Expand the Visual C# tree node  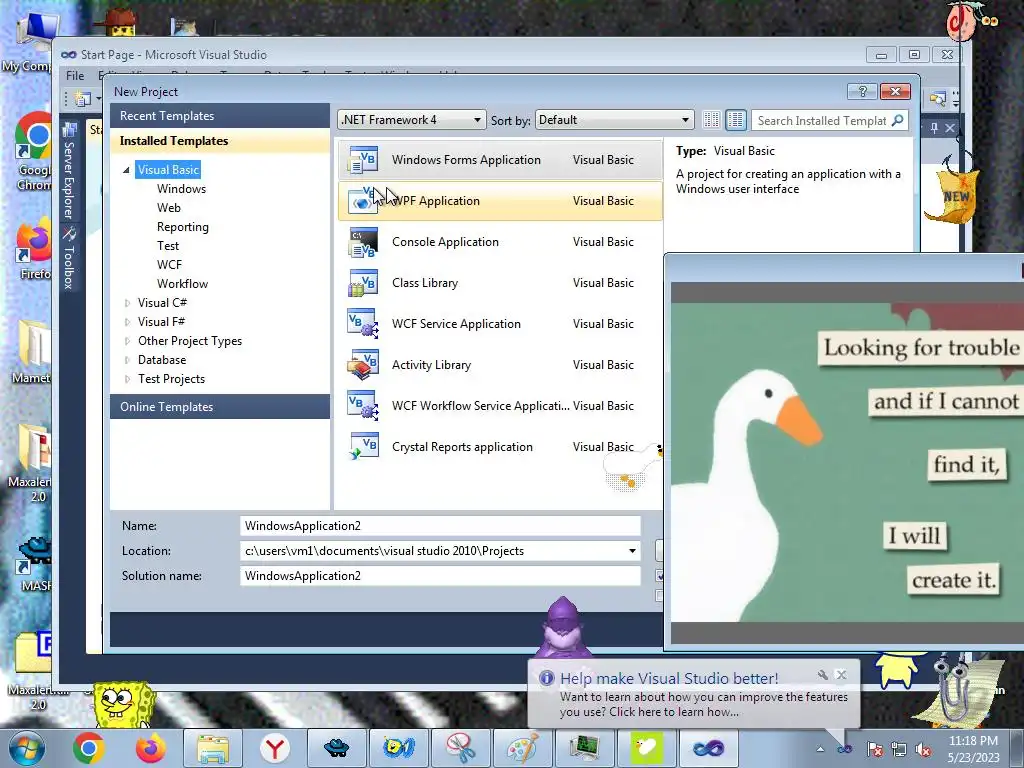(x=127, y=303)
